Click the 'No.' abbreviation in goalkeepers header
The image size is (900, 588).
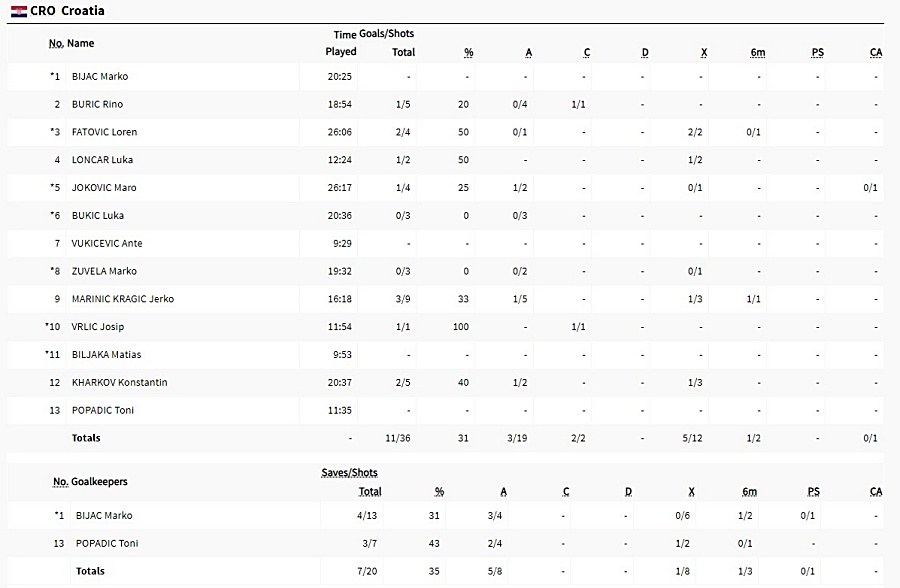coord(61,482)
